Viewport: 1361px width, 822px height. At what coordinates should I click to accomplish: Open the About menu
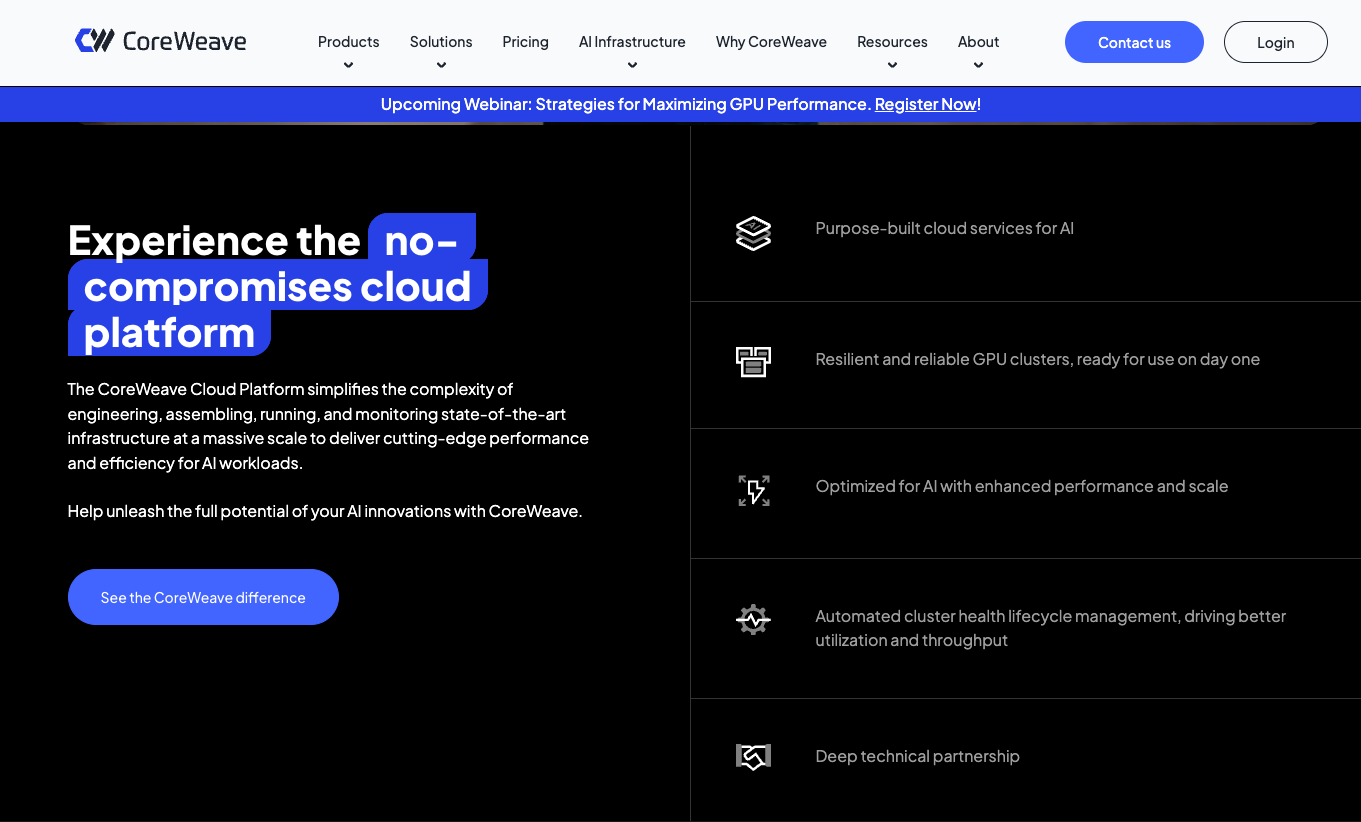tap(978, 42)
